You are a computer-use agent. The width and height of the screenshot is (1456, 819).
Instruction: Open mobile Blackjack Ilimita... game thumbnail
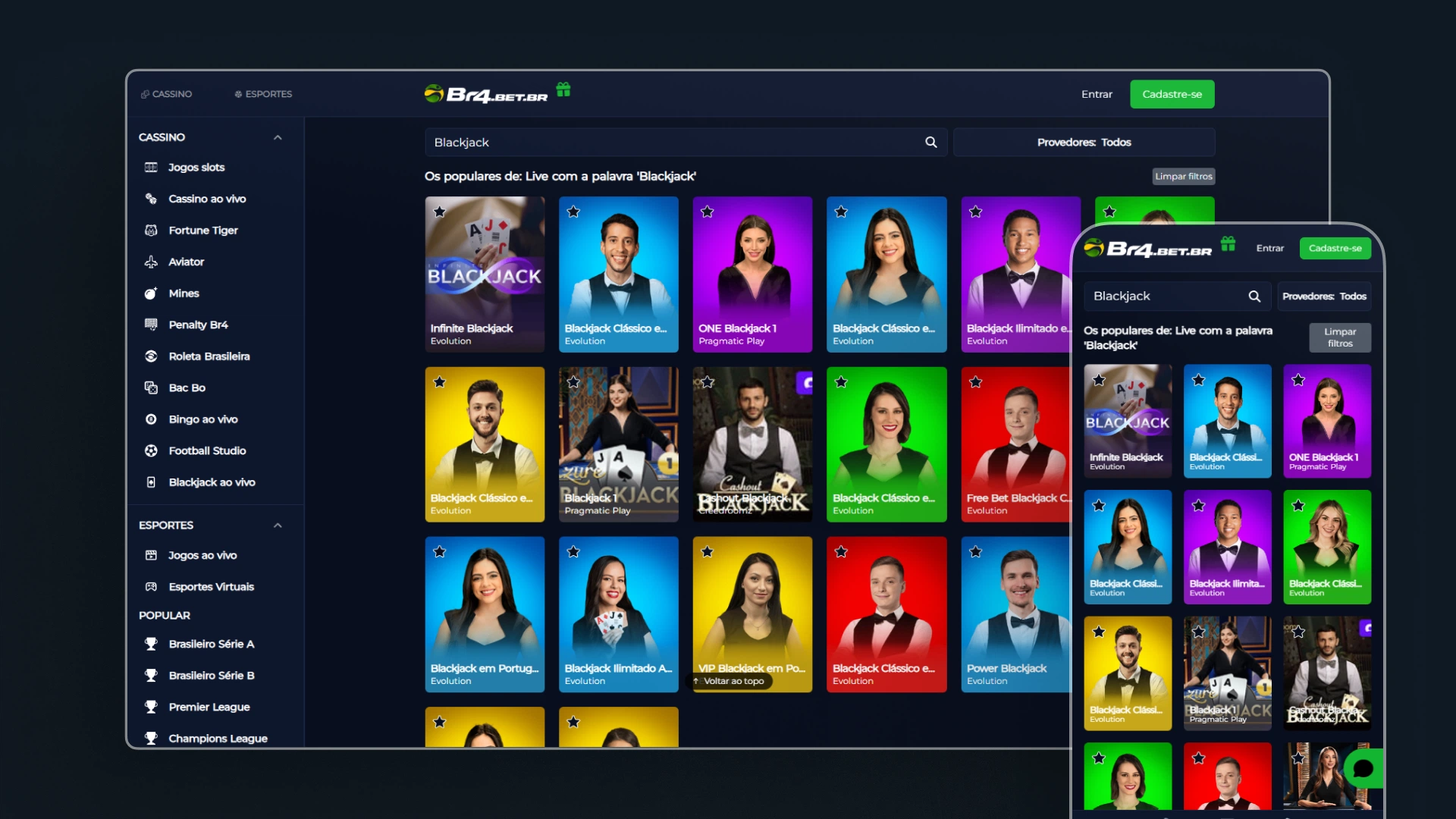click(1228, 547)
